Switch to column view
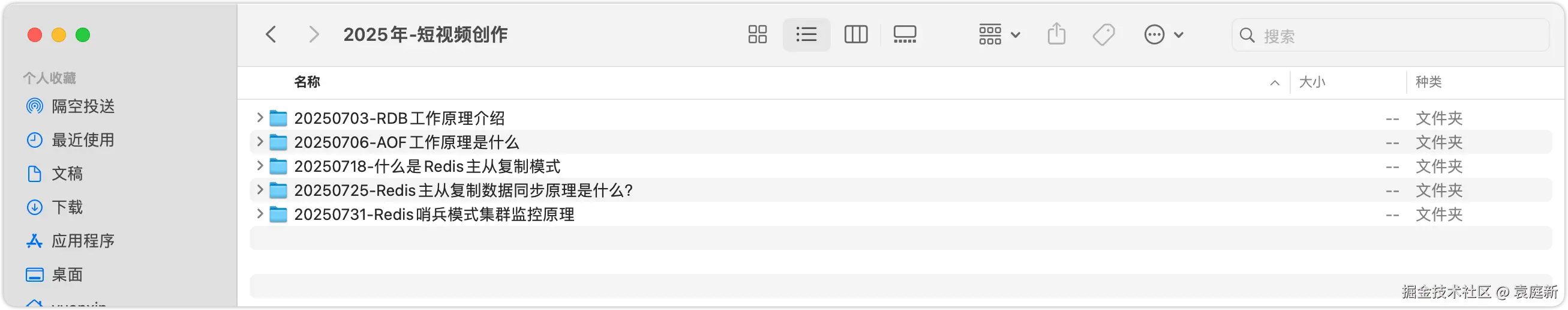The image size is (1568, 310). point(856,35)
